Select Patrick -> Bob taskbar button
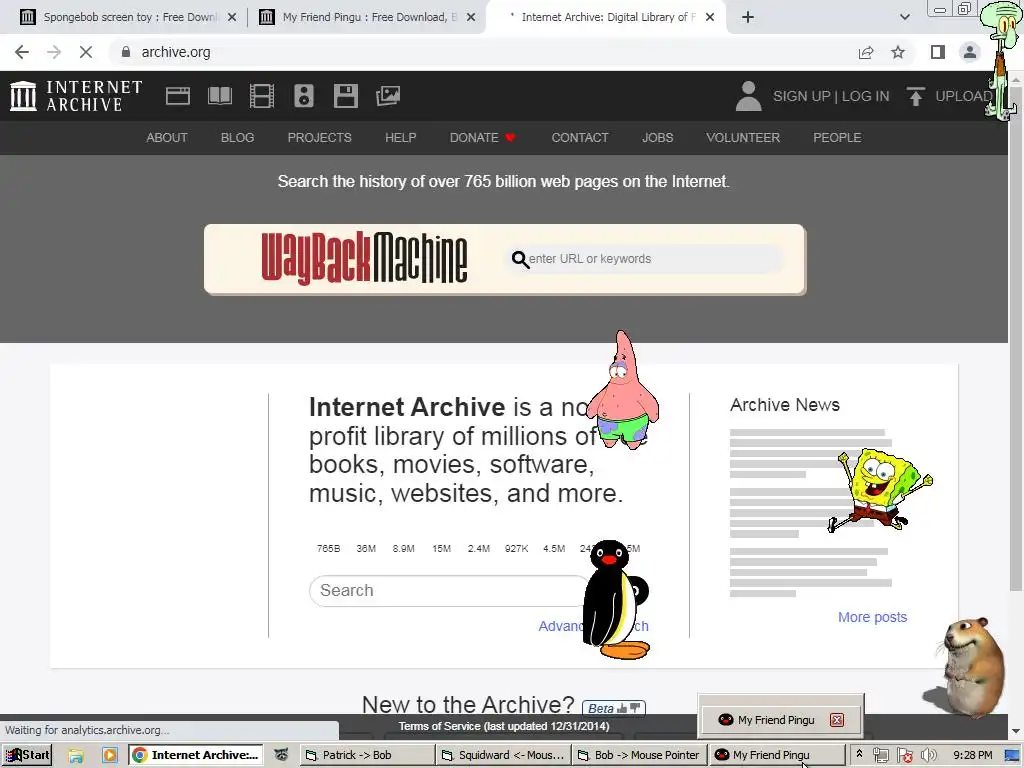This screenshot has width=1024, height=768. [x=367, y=755]
